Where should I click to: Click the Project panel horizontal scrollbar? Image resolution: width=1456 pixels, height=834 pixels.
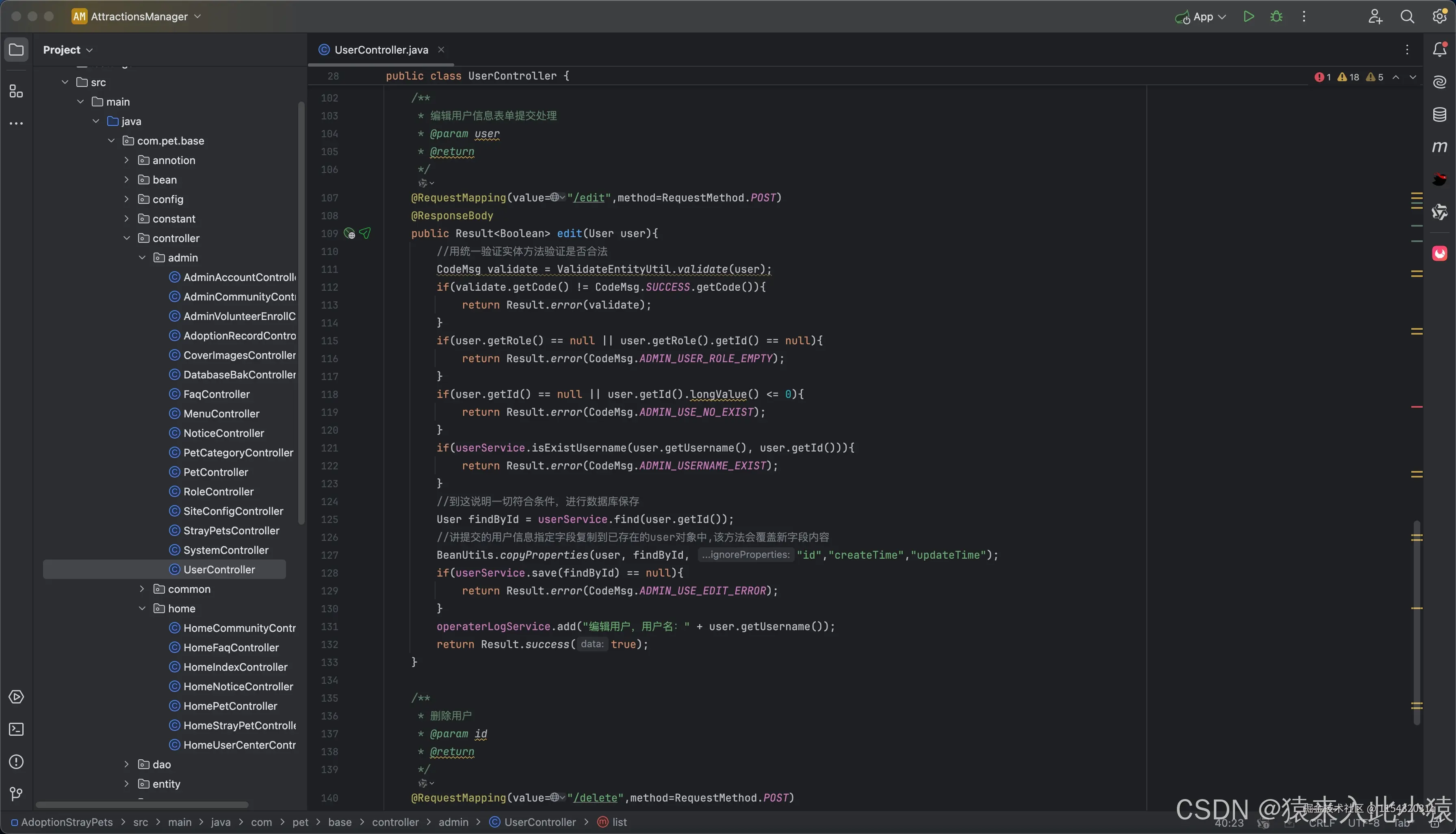pos(142,805)
